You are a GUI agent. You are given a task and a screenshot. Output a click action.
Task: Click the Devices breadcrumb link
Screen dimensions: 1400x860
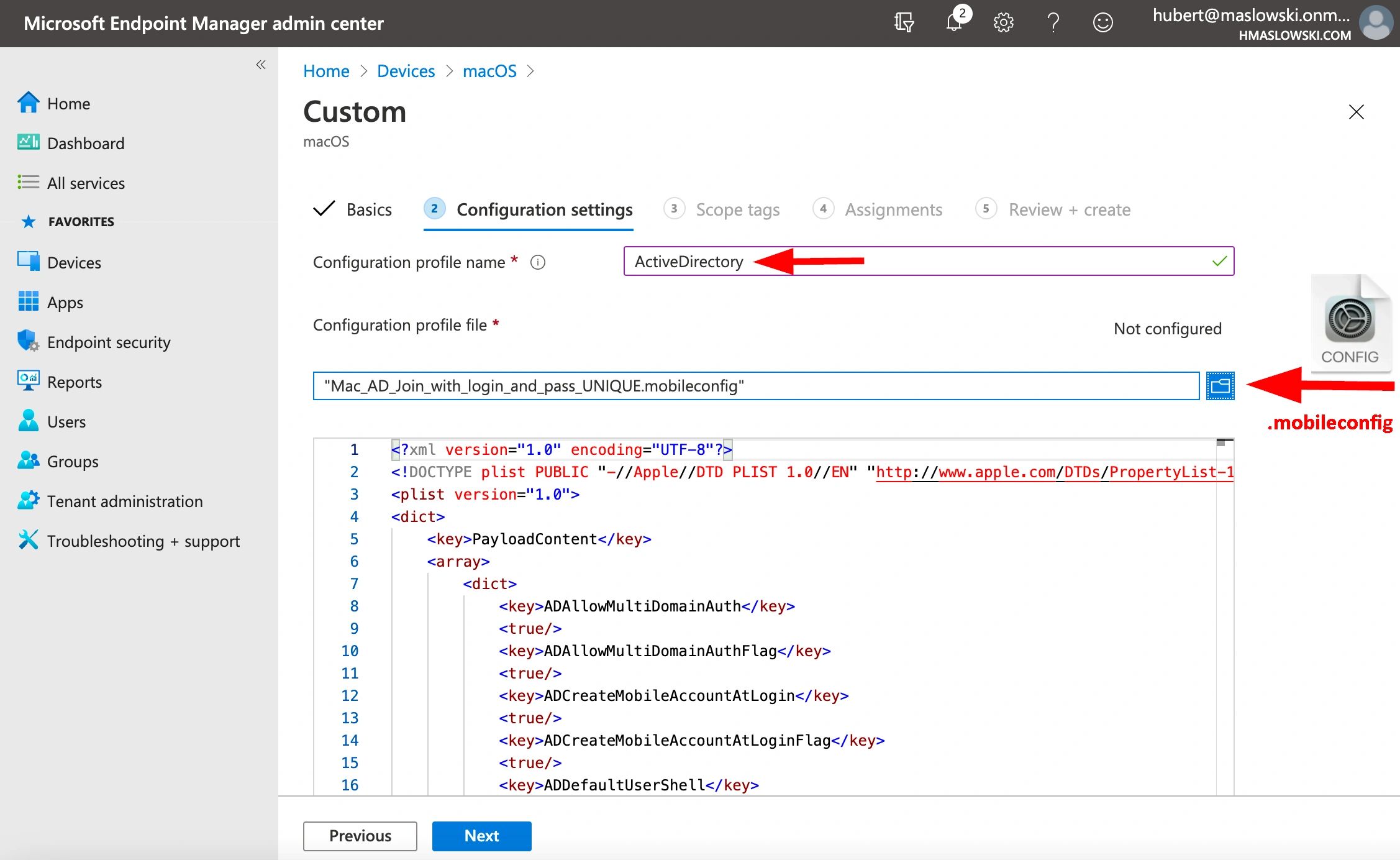click(x=406, y=71)
